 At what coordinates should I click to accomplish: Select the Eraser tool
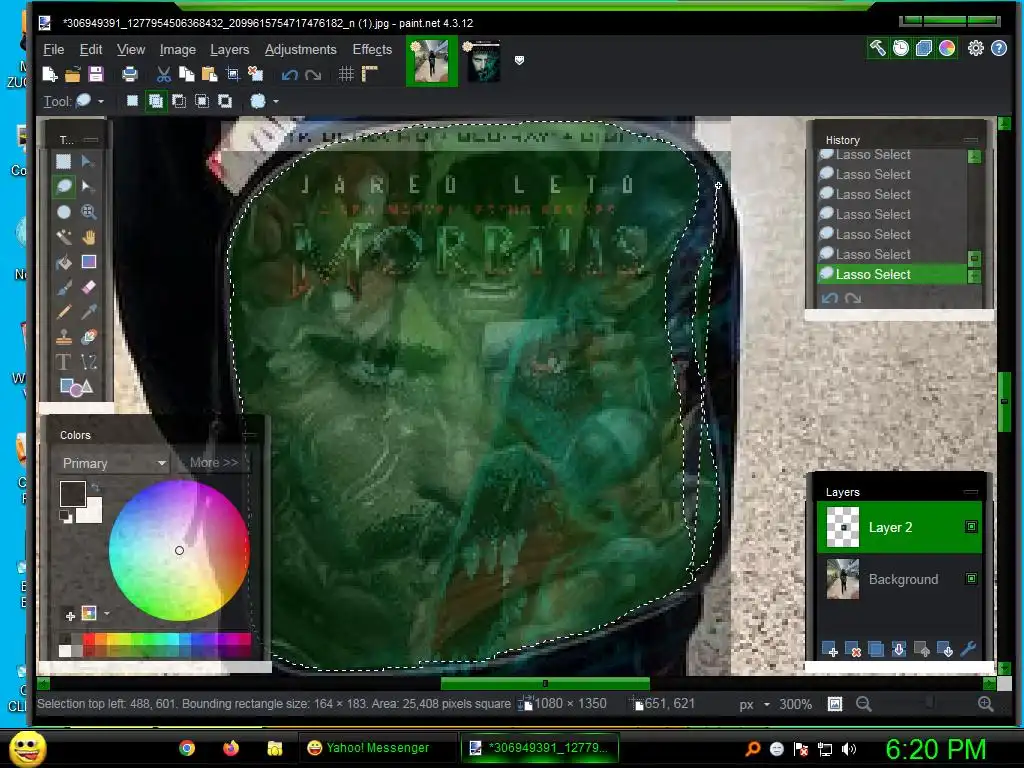point(89,287)
